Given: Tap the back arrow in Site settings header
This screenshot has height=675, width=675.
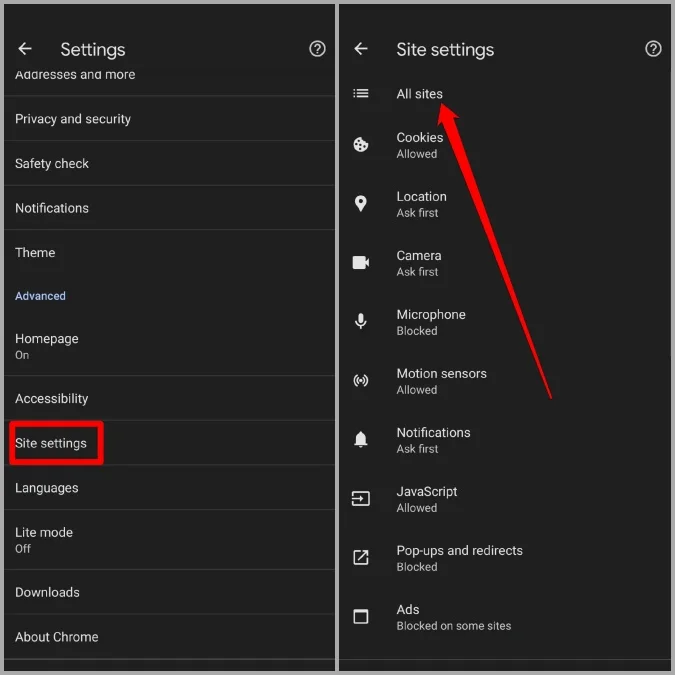Looking at the screenshot, I should tap(361, 49).
